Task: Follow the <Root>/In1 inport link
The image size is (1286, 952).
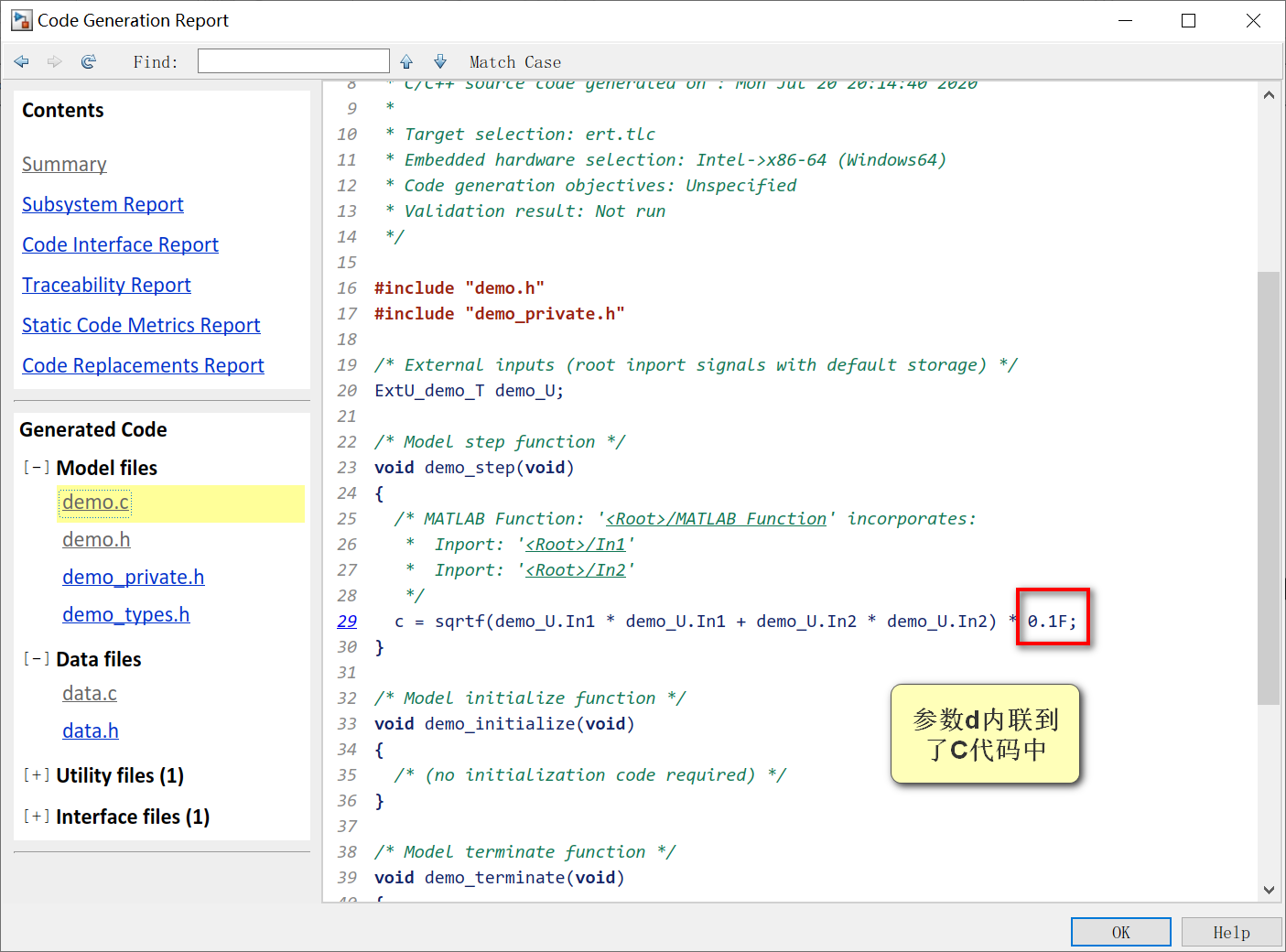Action: pos(576,545)
